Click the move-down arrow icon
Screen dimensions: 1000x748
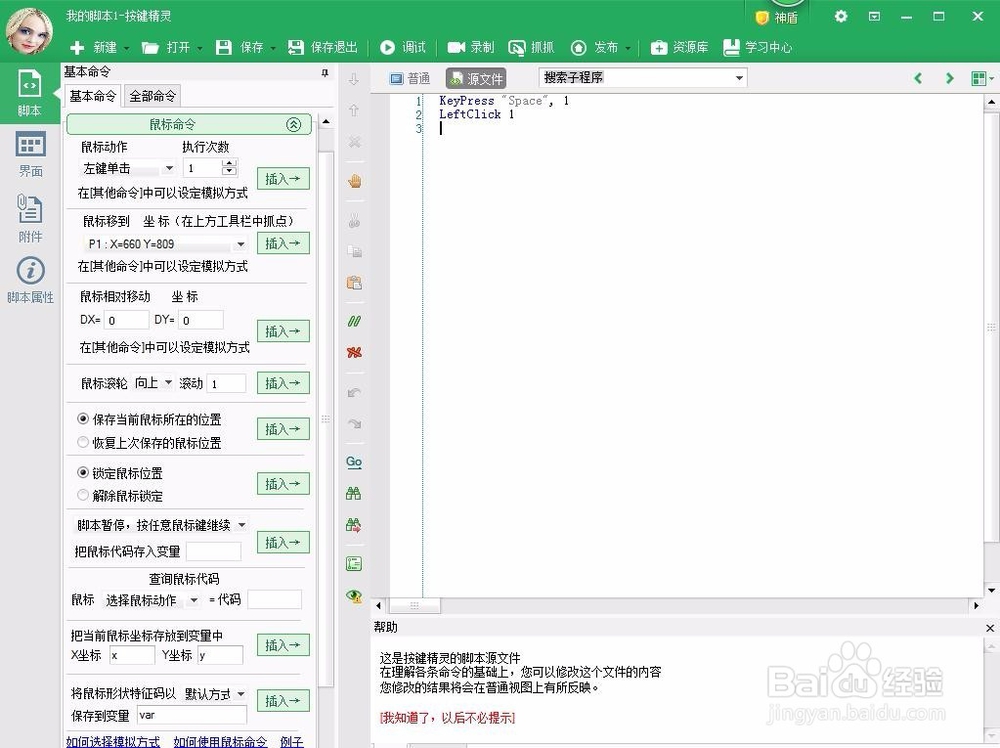[x=354, y=79]
